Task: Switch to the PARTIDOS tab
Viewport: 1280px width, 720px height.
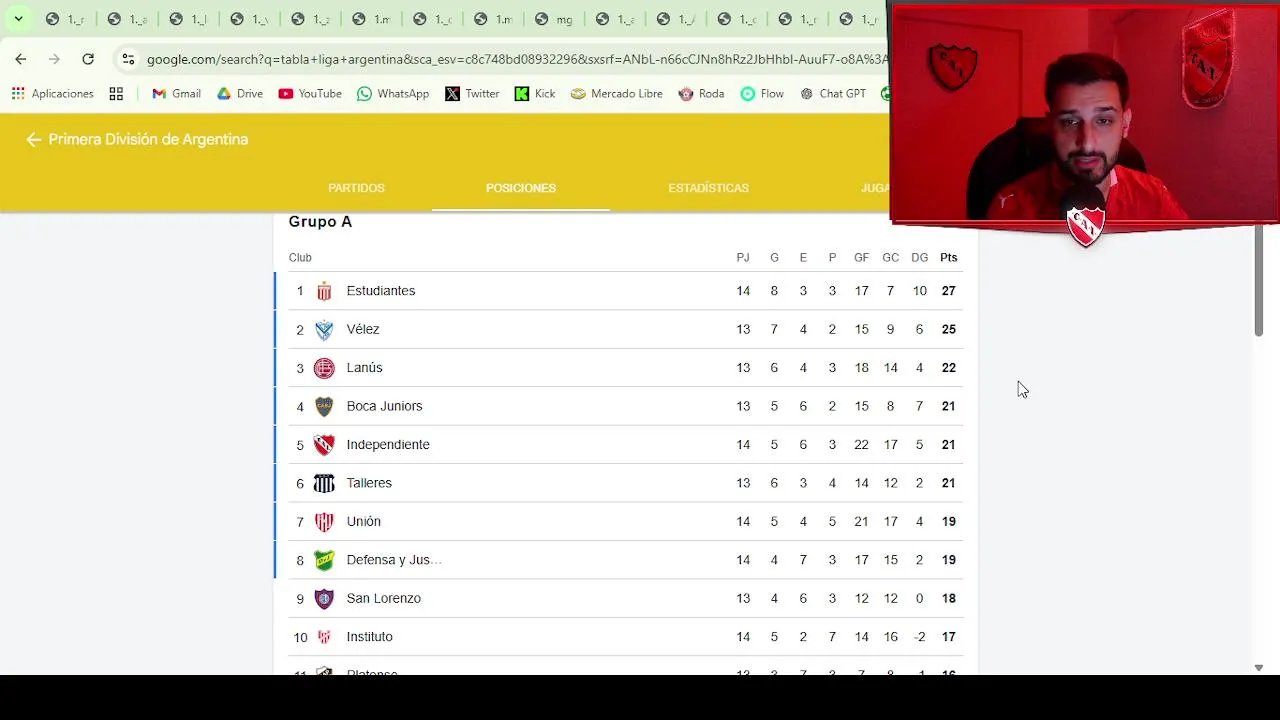Action: pos(356,188)
